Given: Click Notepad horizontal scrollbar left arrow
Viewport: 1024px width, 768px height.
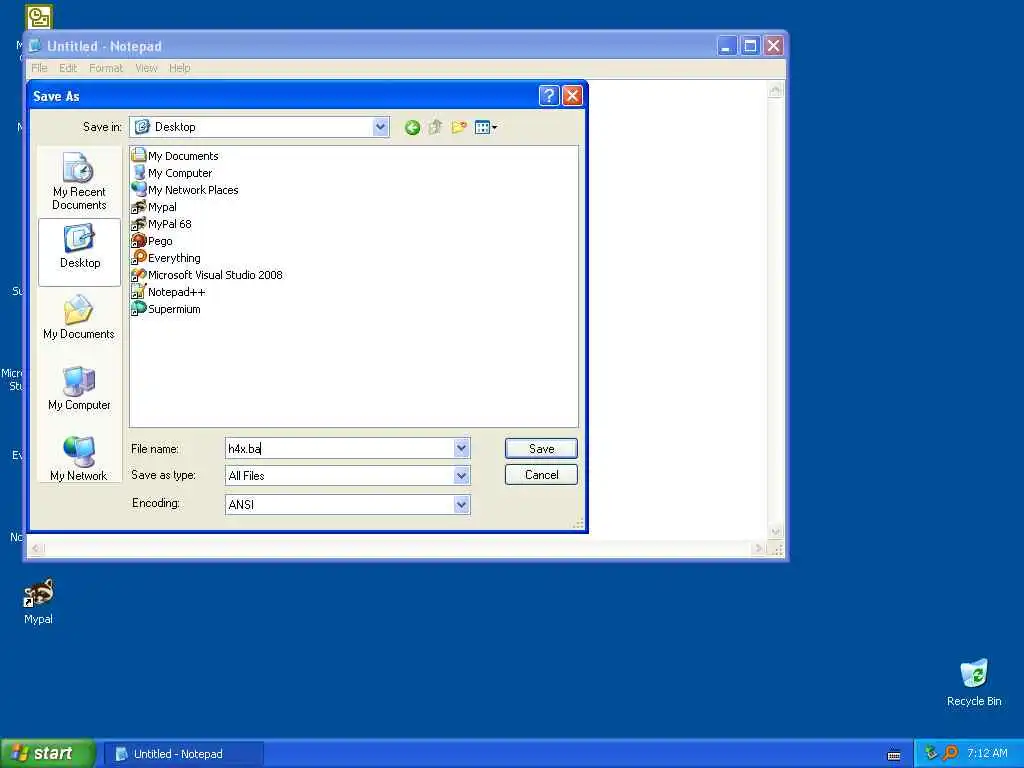Looking at the screenshot, I should (37, 549).
